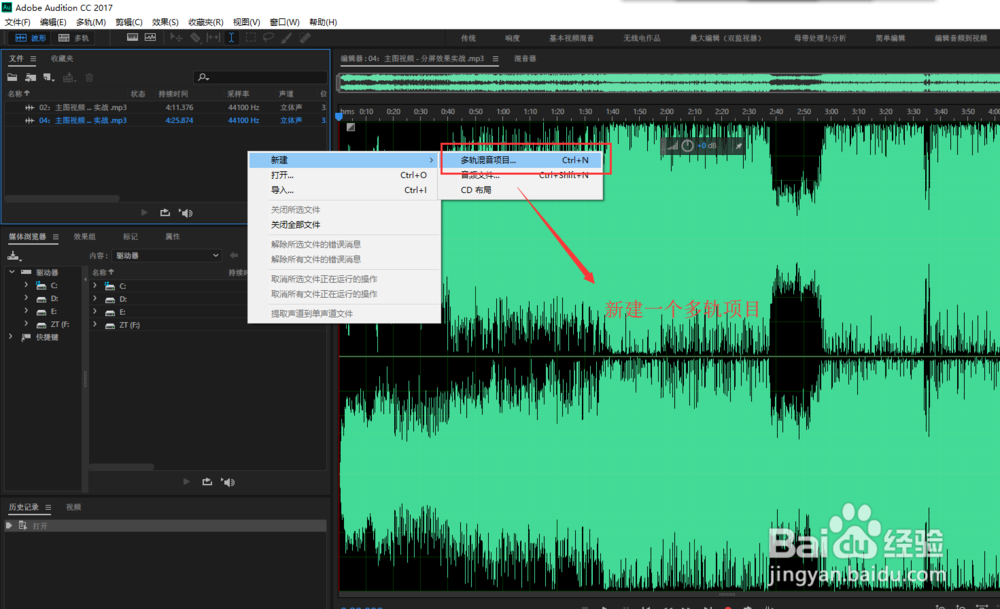
Task: Select the Lasso Selection tool
Action: [x=268, y=38]
